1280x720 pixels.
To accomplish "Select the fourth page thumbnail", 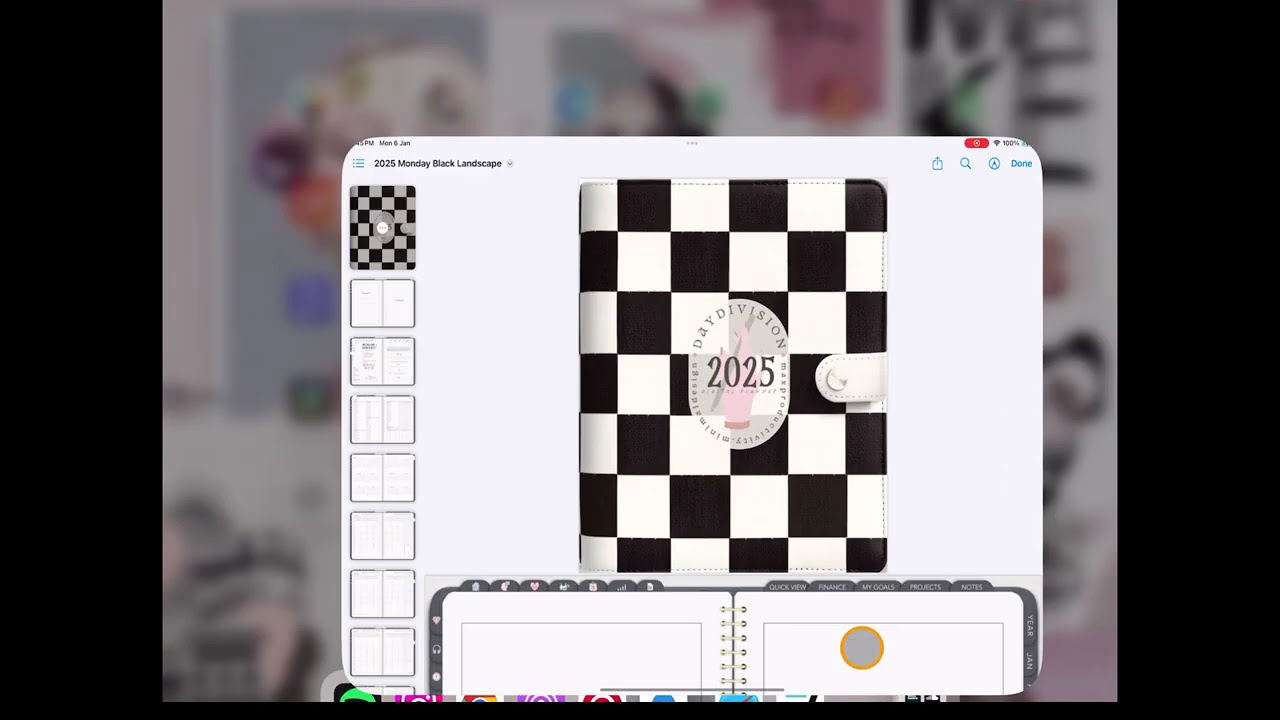I will coord(382,419).
